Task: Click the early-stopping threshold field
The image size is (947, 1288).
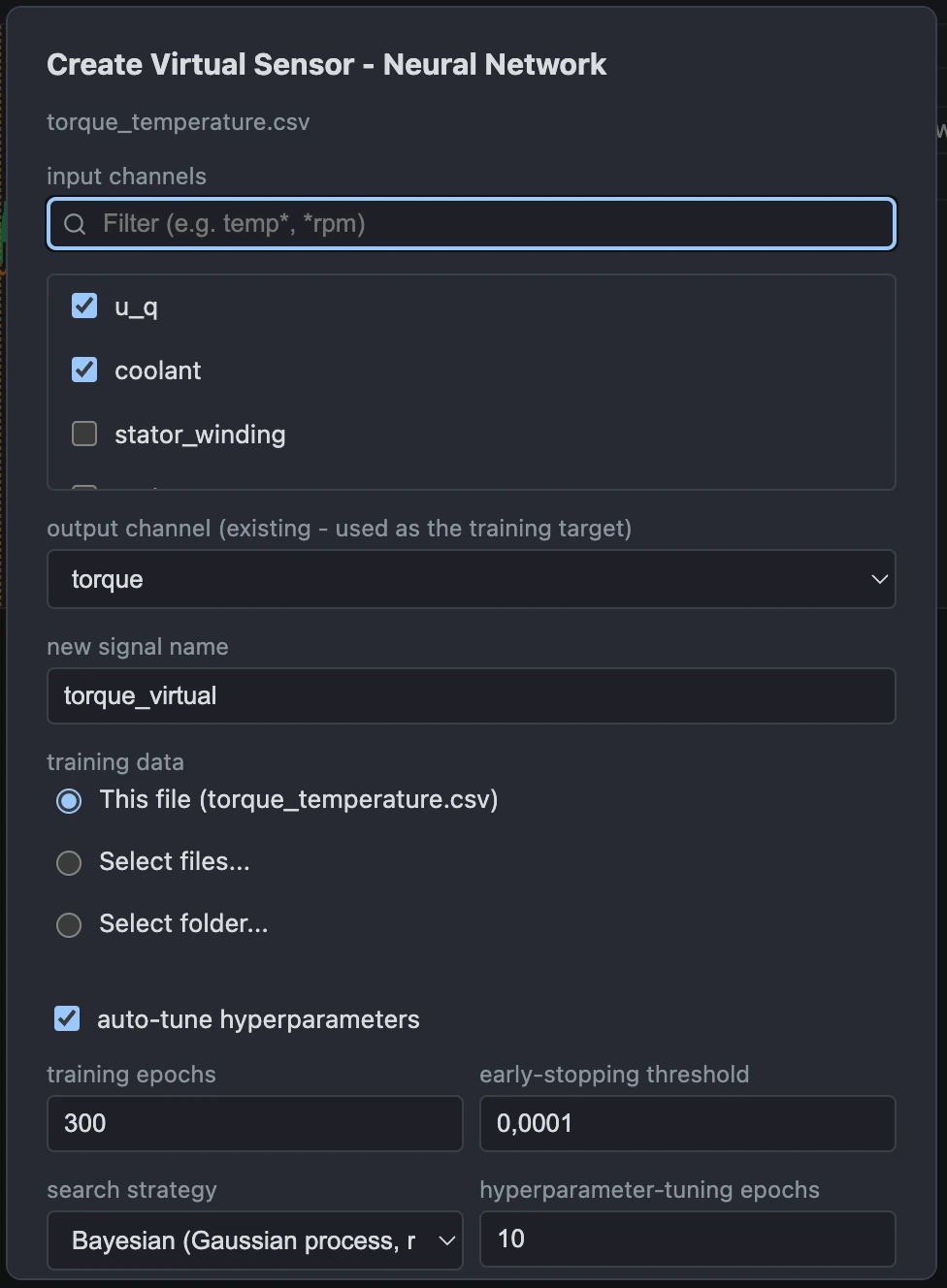Action: pos(687,1123)
